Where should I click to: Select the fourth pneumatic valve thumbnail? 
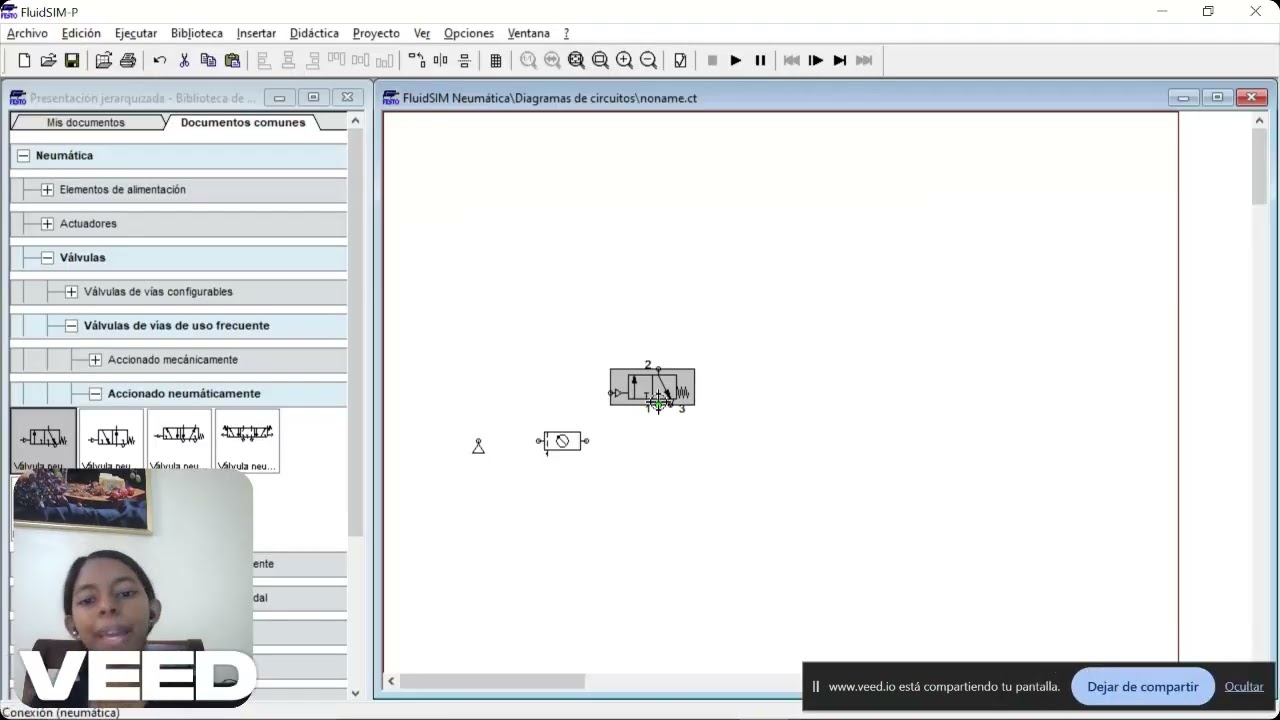247,440
